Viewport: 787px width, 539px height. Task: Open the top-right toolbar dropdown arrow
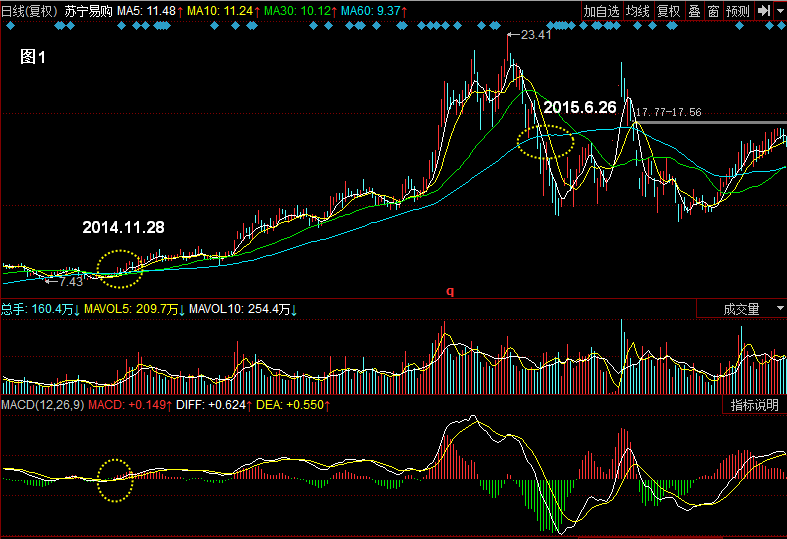[x=779, y=10]
